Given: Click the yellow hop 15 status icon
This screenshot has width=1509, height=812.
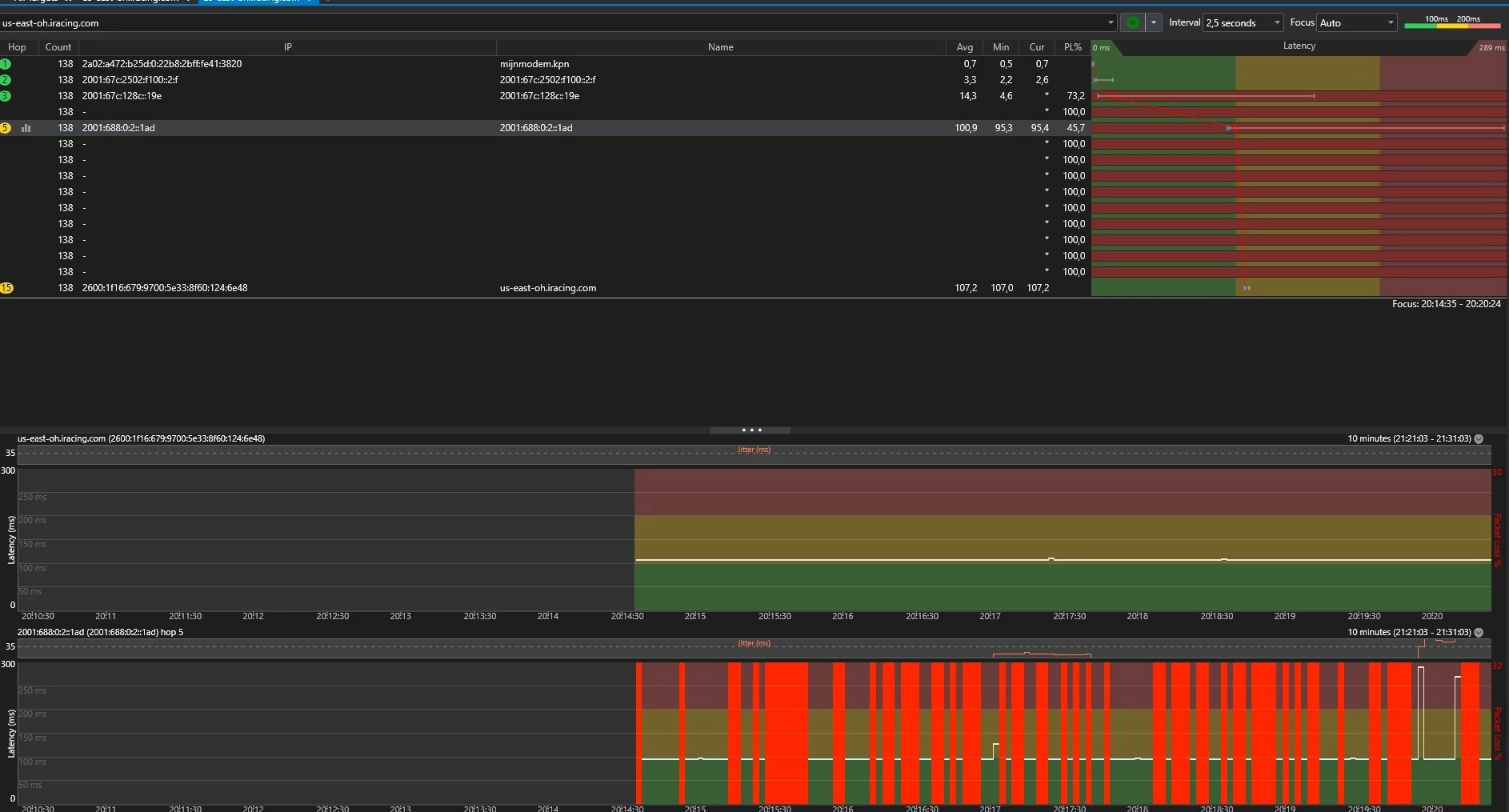Looking at the screenshot, I should pos(6,288).
